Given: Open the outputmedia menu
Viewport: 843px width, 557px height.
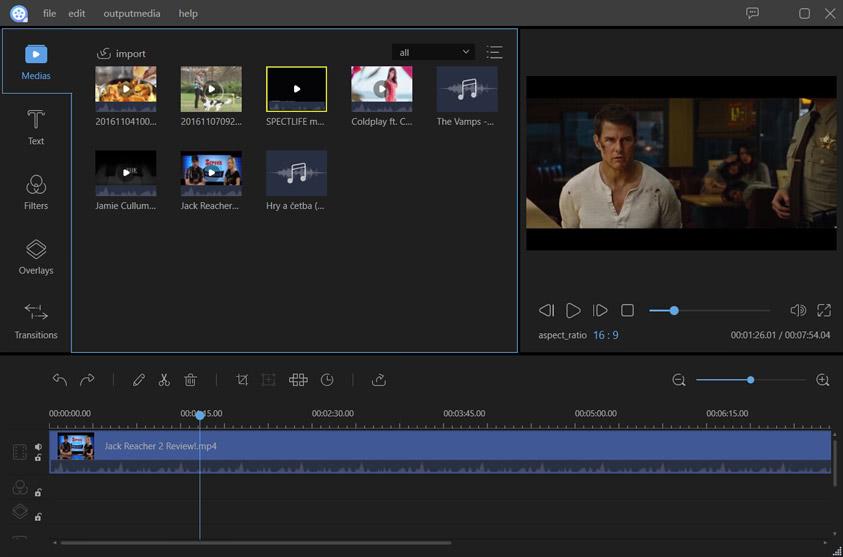Looking at the screenshot, I should pos(130,13).
